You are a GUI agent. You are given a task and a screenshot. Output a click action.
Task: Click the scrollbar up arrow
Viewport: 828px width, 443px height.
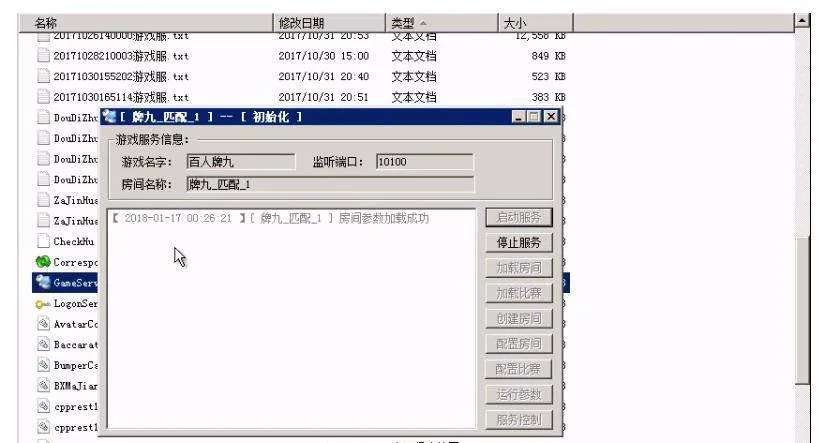tap(801, 22)
